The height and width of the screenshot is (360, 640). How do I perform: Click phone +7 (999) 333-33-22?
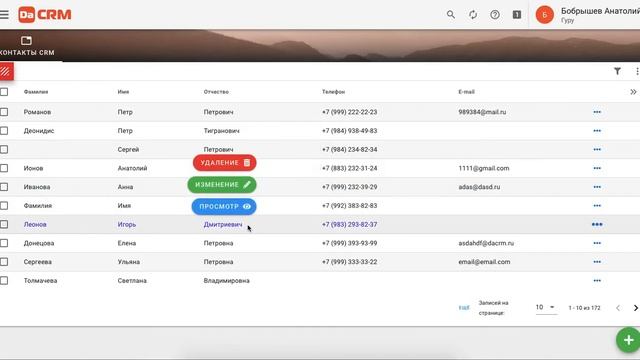coord(349,262)
